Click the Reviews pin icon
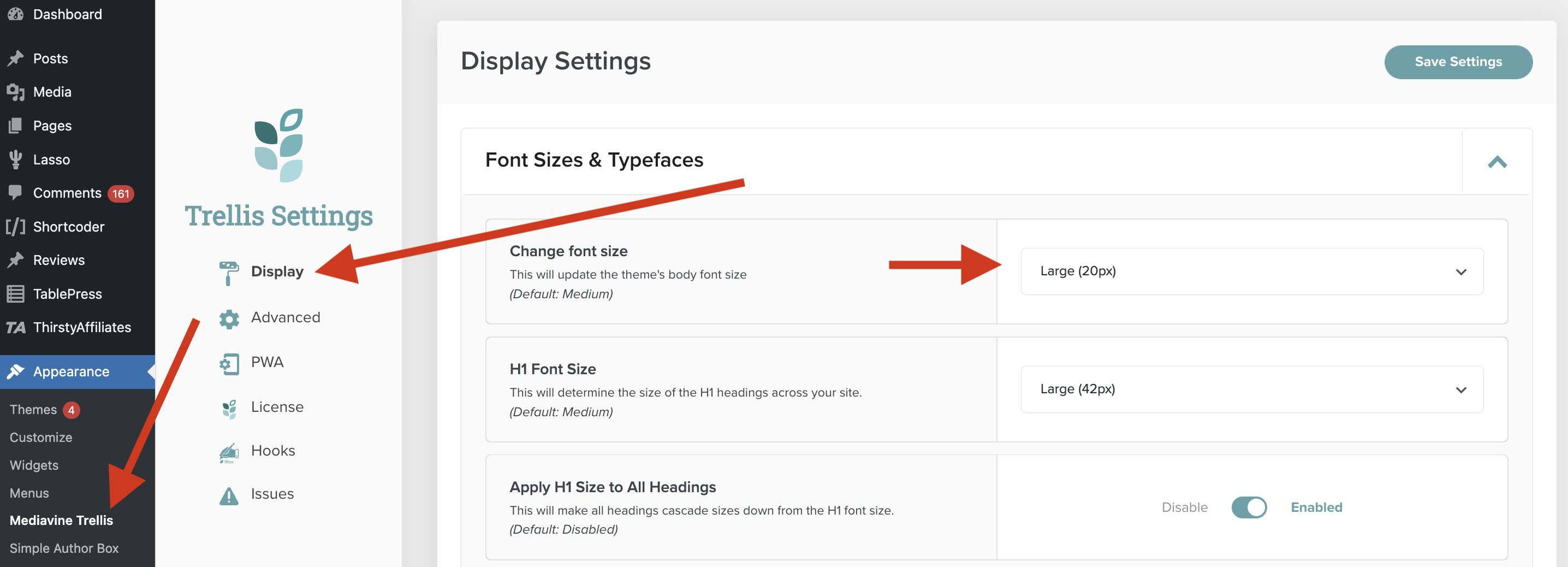Screen dimensions: 1568x567 click(15, 260)
